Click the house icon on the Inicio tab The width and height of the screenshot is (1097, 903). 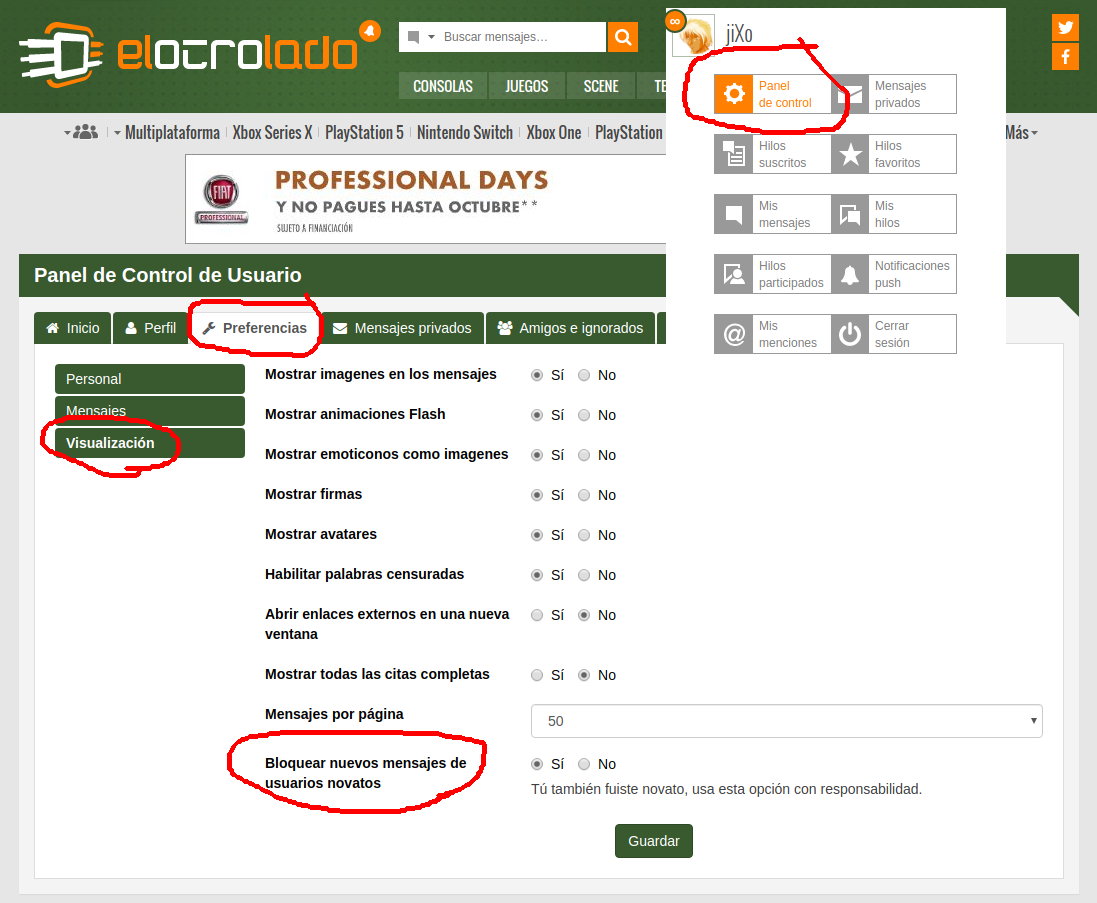click(x=52, y=328)
